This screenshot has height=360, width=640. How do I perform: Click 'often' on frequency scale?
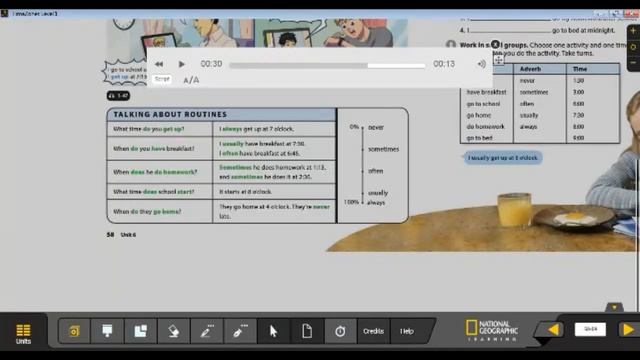coord(376,171)
